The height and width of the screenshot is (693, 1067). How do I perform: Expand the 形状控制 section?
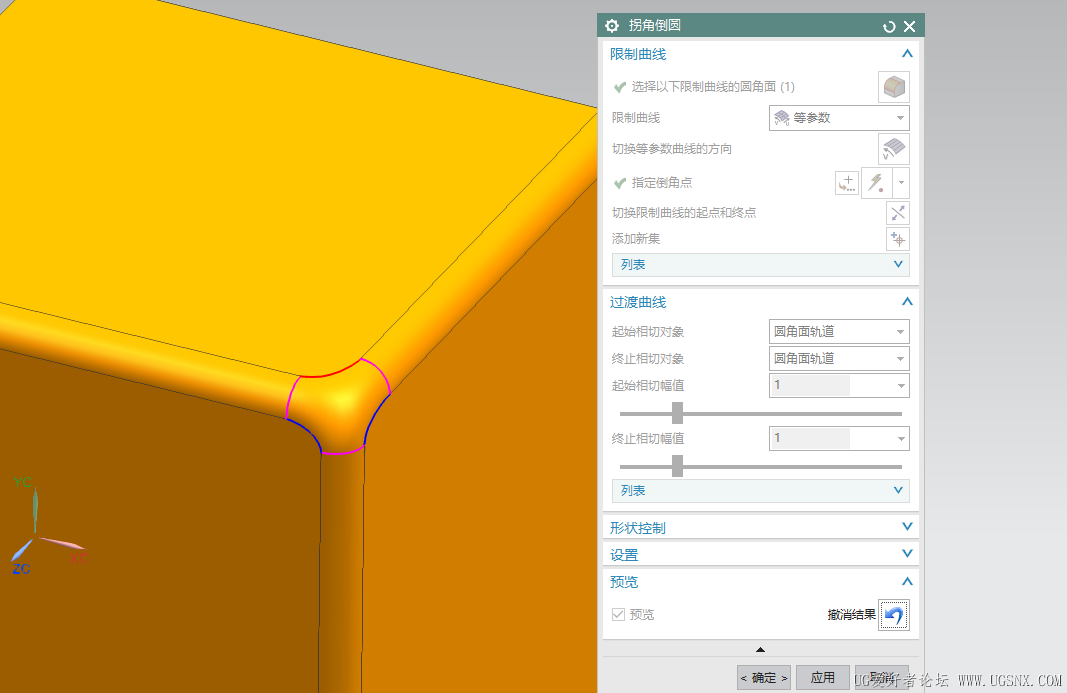[907, 526]
